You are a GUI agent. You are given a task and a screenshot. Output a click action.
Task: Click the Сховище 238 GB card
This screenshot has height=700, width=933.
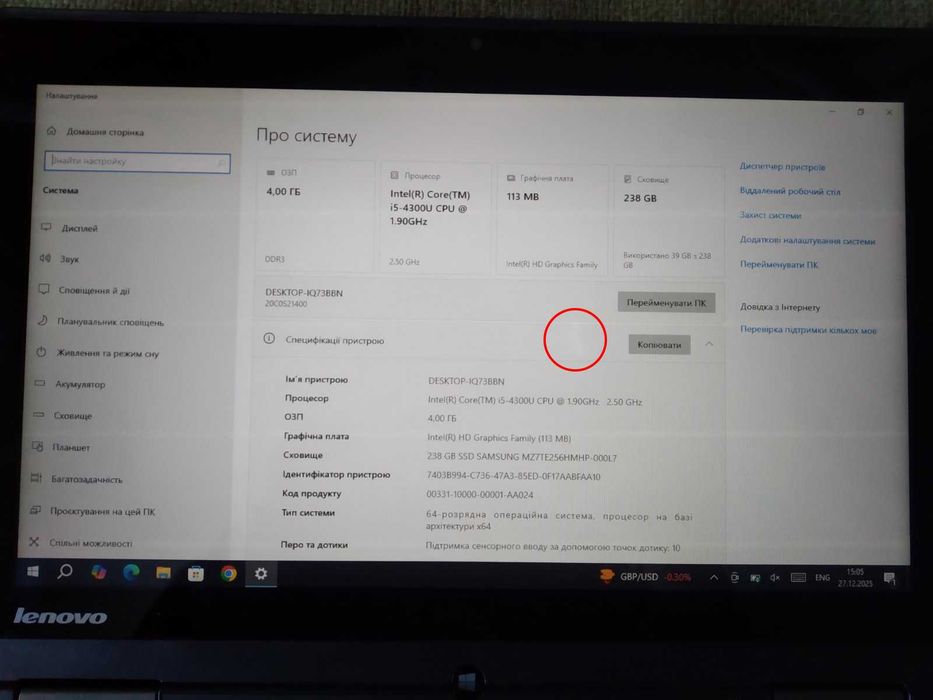click(x=668, y=222)
